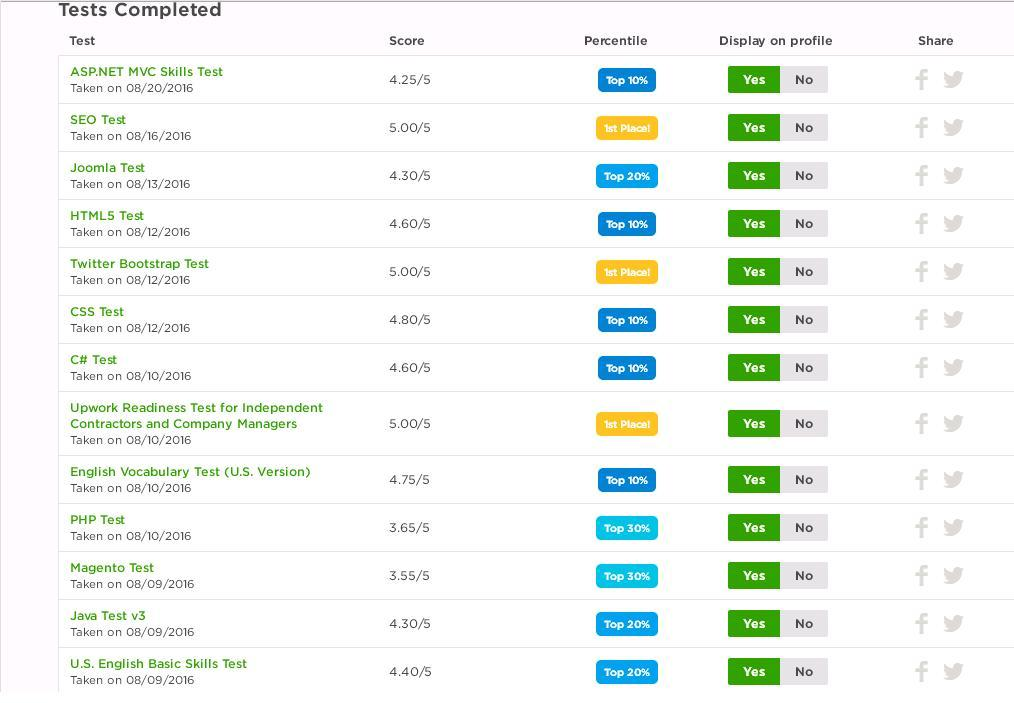The height and width of the screenshot is (703, 1014).
Task: Click Facebook icon for Joomla Test
Action: click(x=921, y=176)
